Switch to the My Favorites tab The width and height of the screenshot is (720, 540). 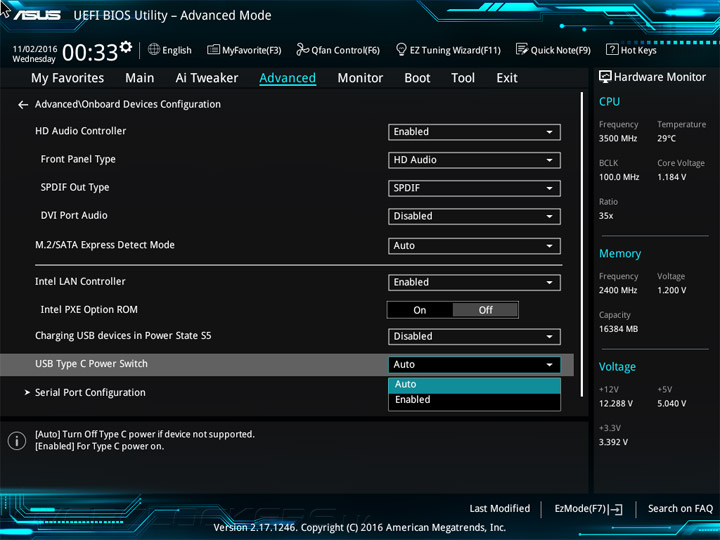coord(68,78)
